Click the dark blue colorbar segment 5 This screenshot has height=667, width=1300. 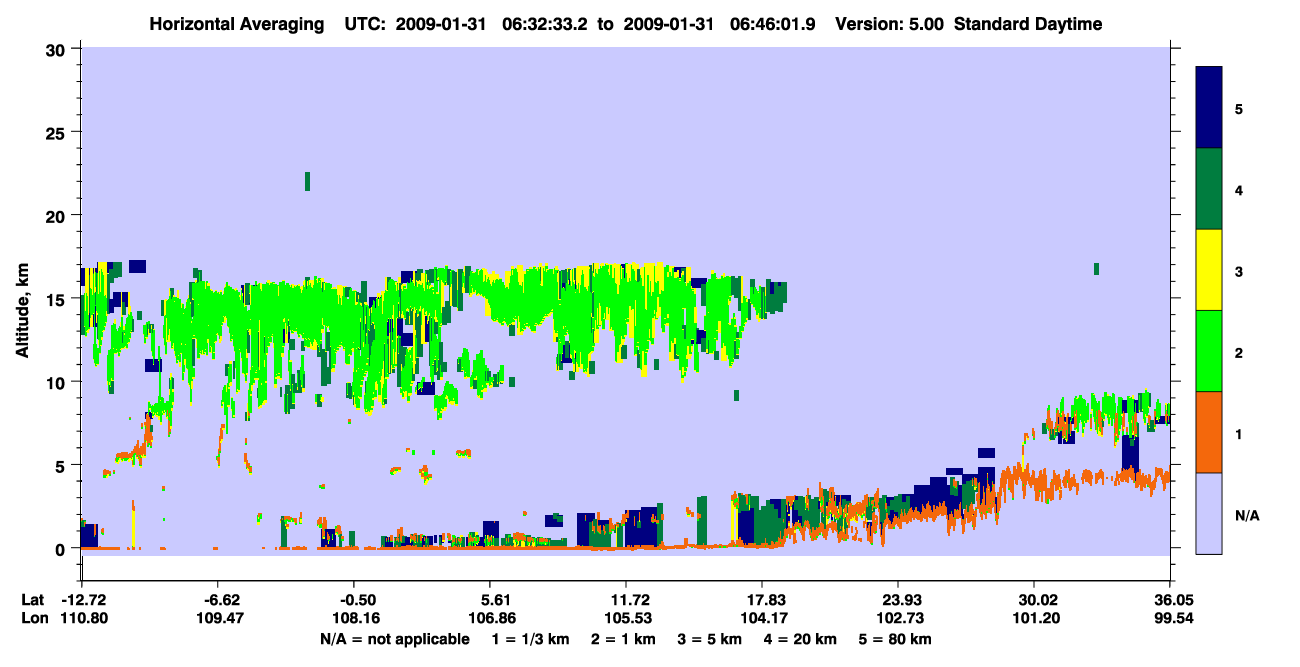point(1209,108)
